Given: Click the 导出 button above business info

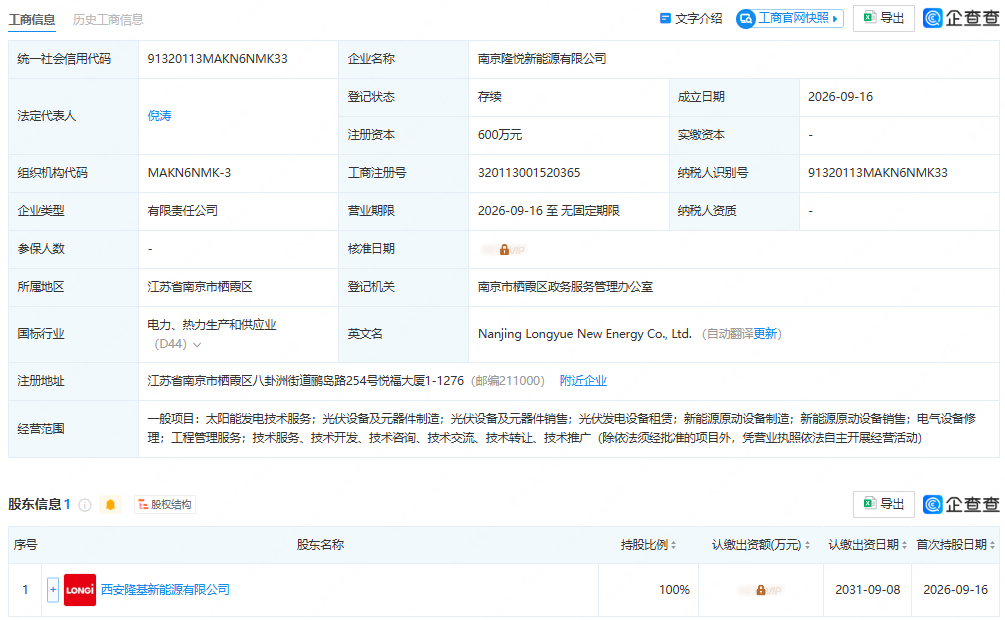Looking at the screenshot, I should point(883,19).
